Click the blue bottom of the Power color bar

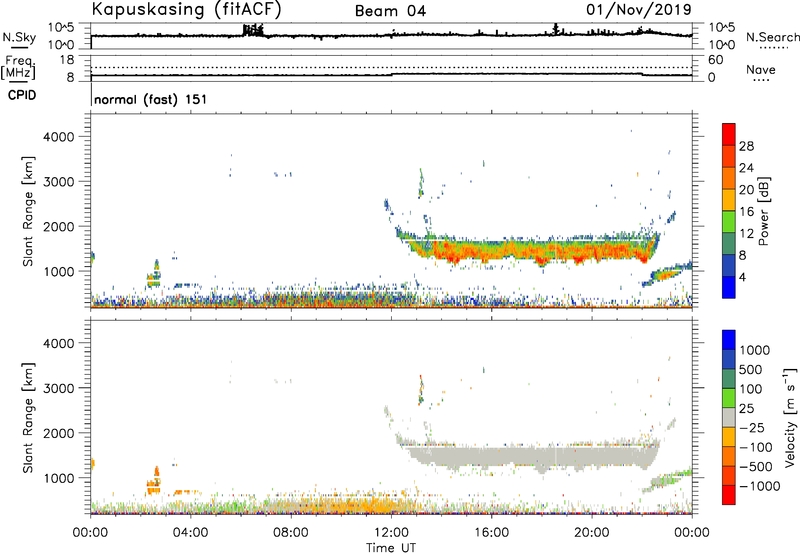coord(729,287)
